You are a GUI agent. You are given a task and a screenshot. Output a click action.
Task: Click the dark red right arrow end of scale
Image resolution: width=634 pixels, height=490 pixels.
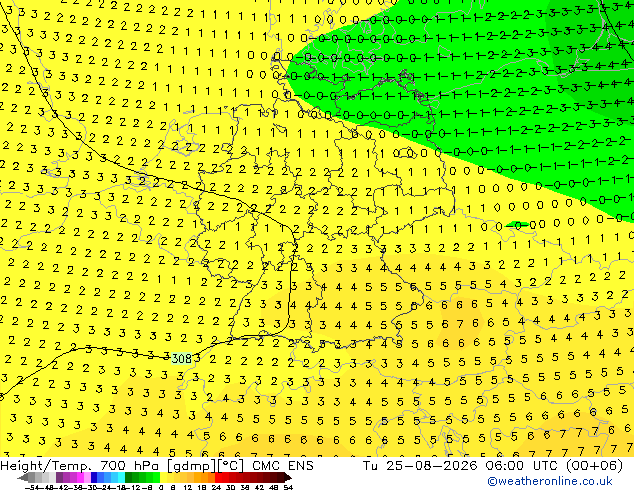pyautogui.click(x=287, y=477)
